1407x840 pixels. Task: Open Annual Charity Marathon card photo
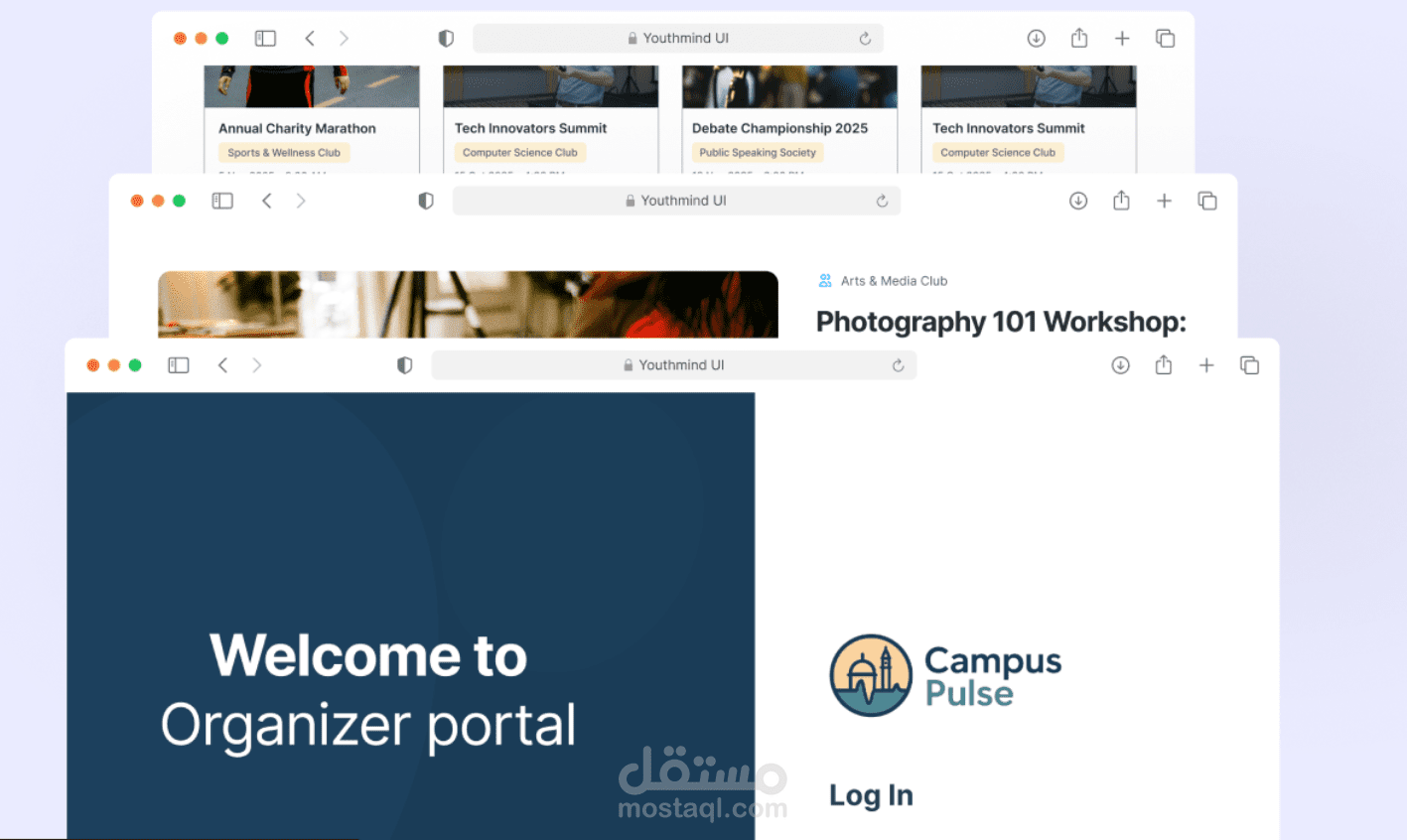click(312, 86)
